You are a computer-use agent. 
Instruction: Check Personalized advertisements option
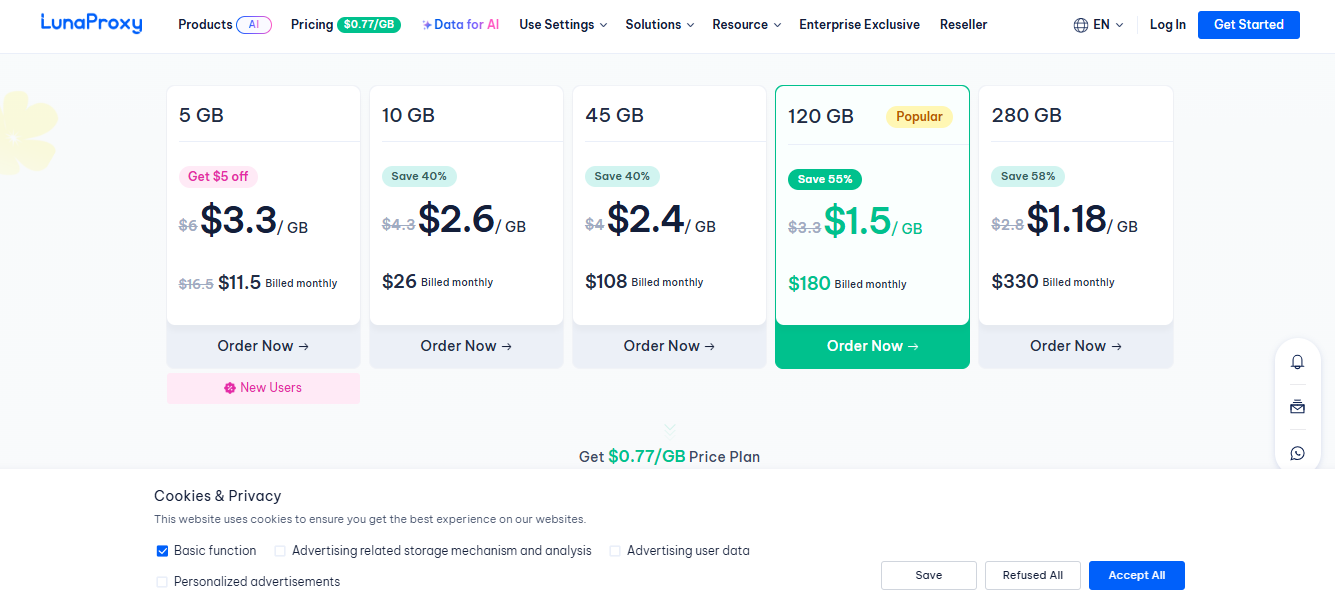[162, 582]
